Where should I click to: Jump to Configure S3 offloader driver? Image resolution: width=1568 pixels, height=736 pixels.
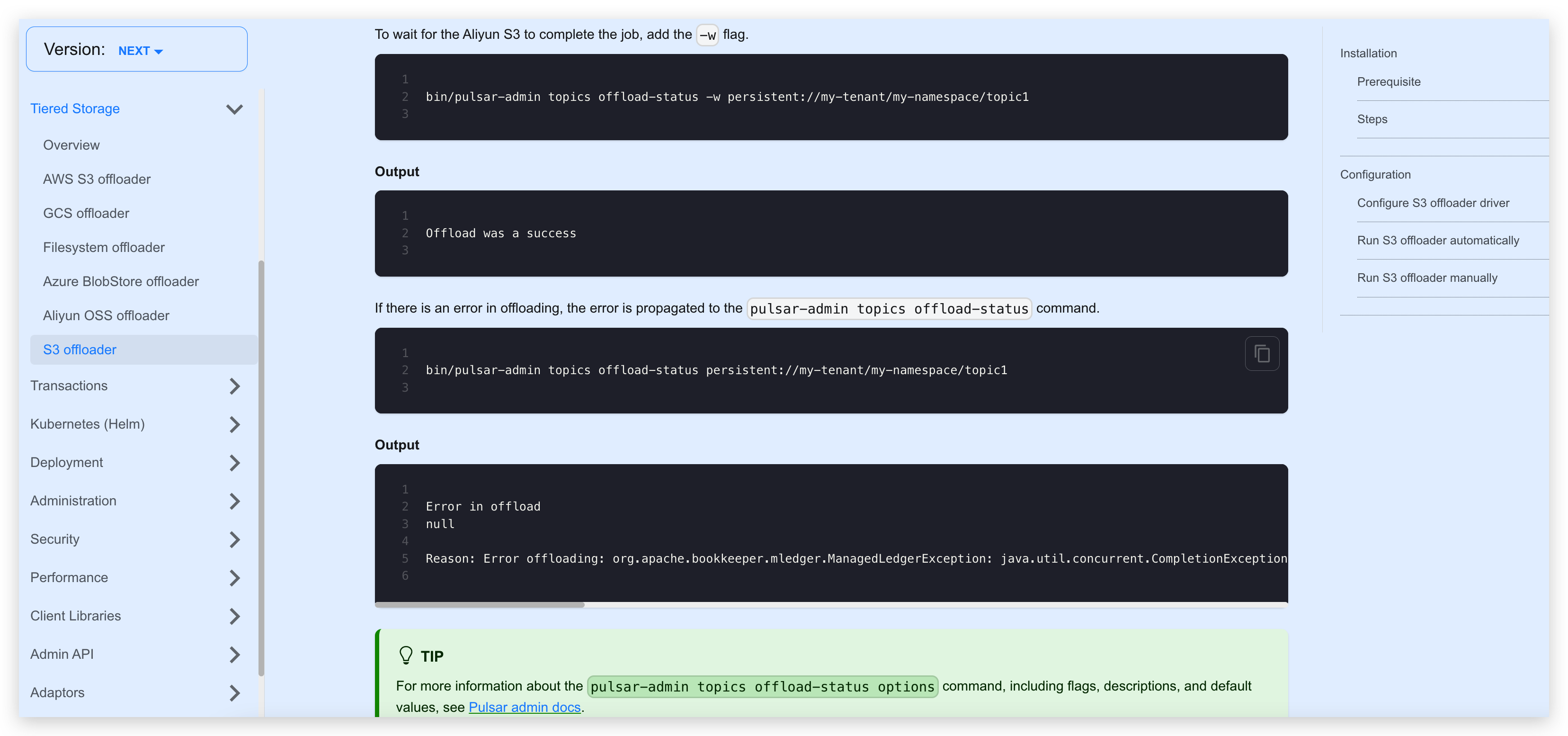pos(1433,203)
